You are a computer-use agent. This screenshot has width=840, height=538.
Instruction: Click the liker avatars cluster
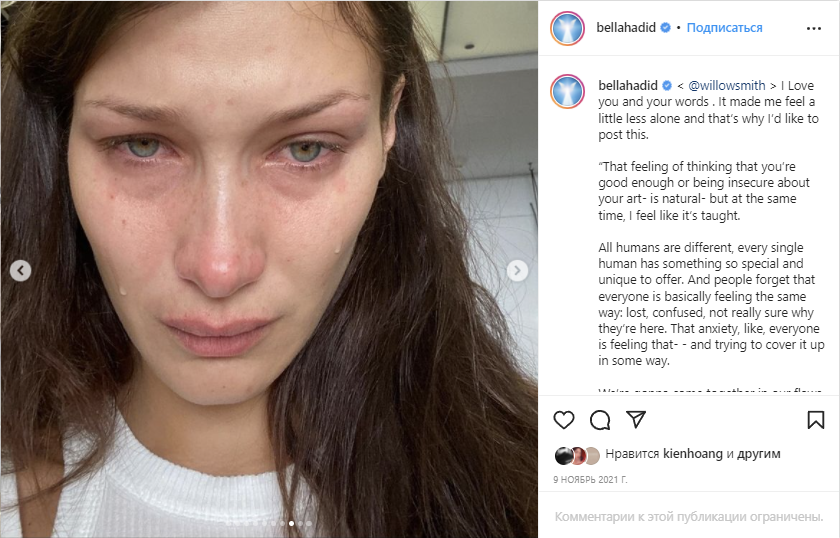tap(577, 455)
